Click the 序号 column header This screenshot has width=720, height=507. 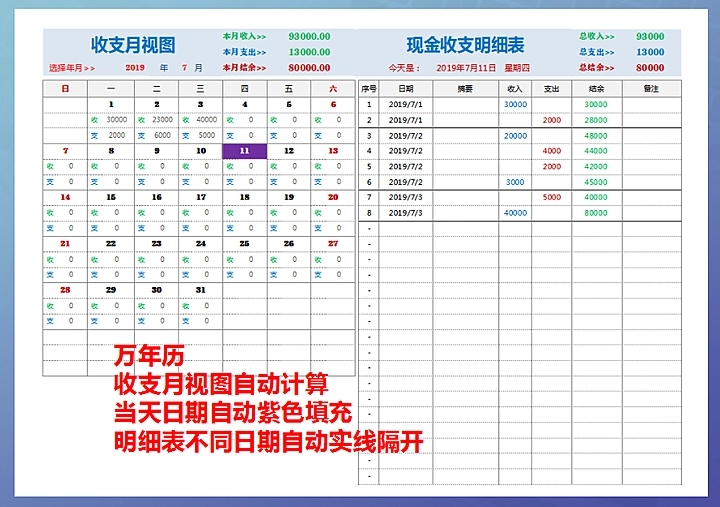[x=368, y=89]
